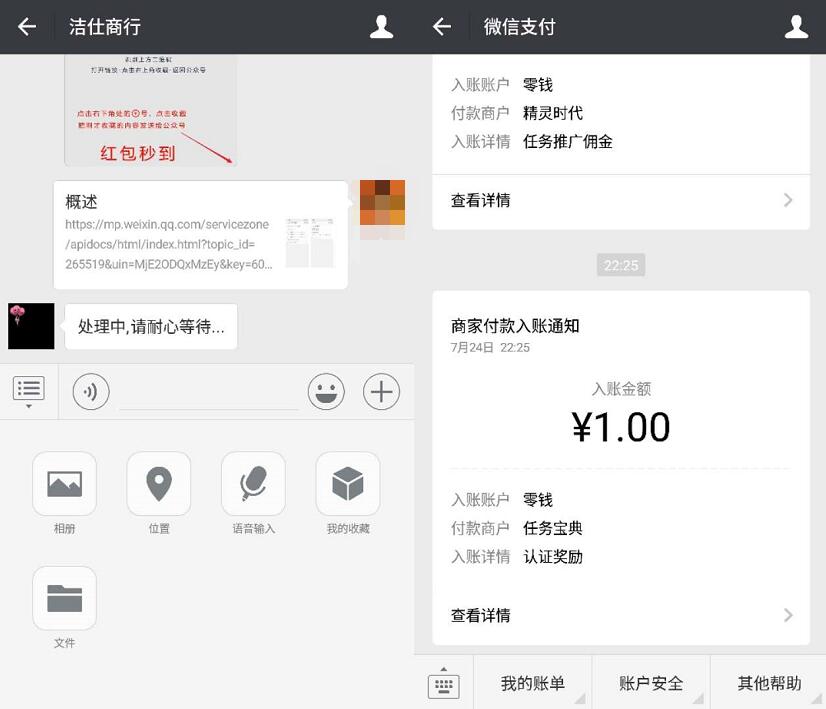Open the emoji smiley picker
This screenshot has height=709, width=826.
click(x=326, y=391)
